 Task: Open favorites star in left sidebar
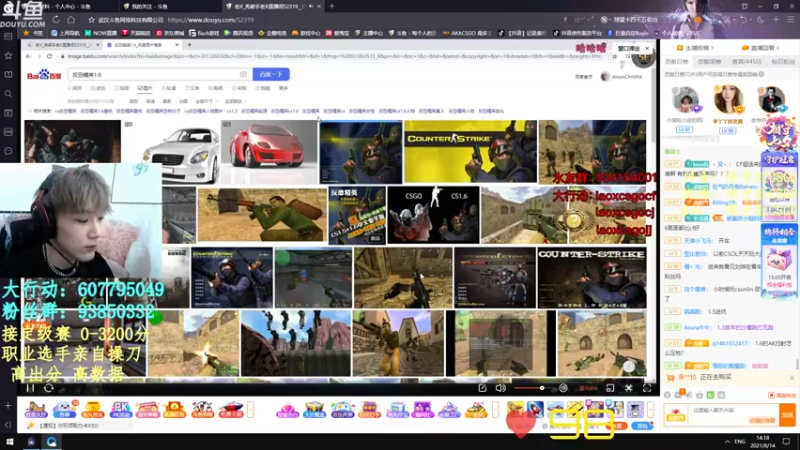8,55
